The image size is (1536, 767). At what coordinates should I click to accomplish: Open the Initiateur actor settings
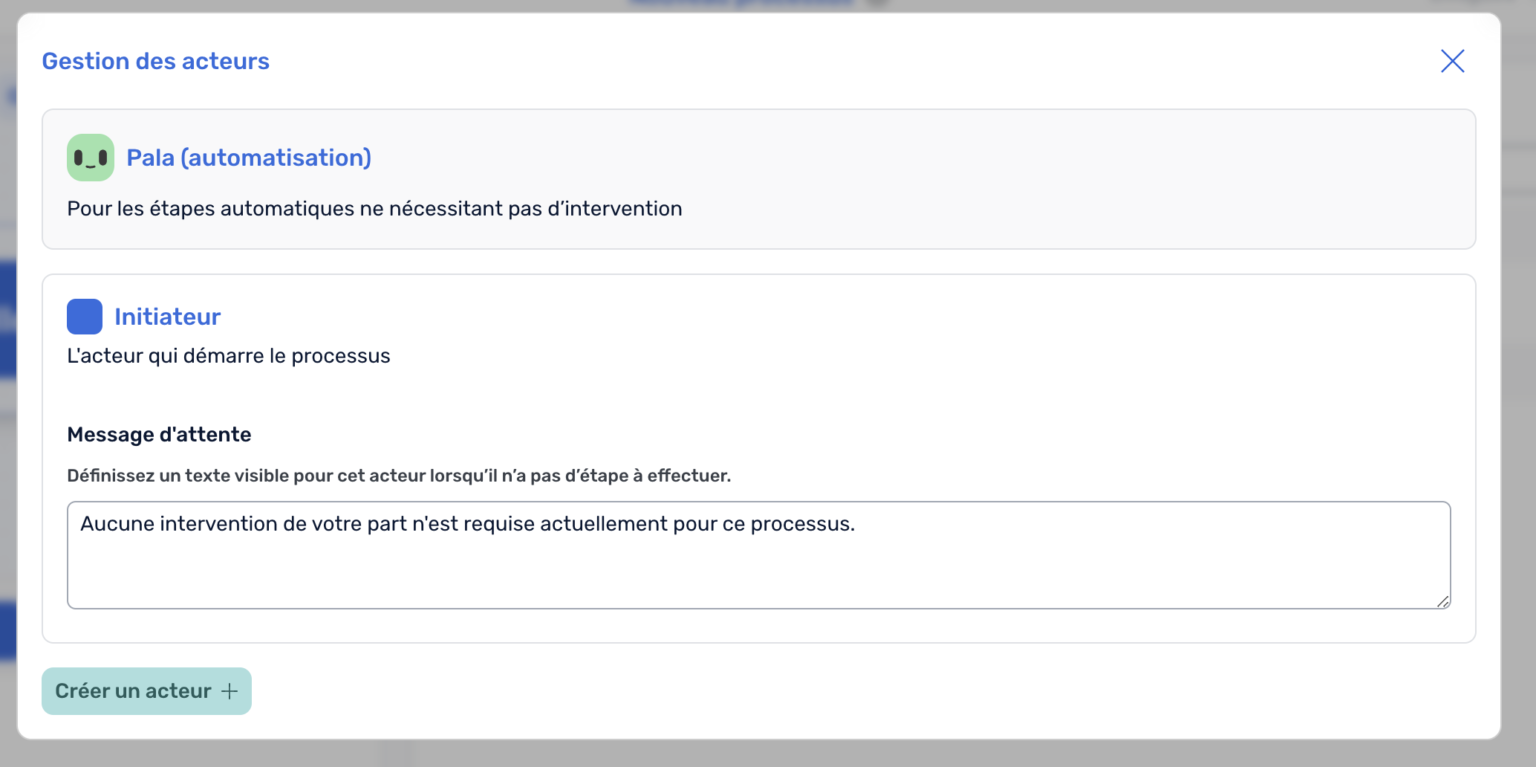167,316
